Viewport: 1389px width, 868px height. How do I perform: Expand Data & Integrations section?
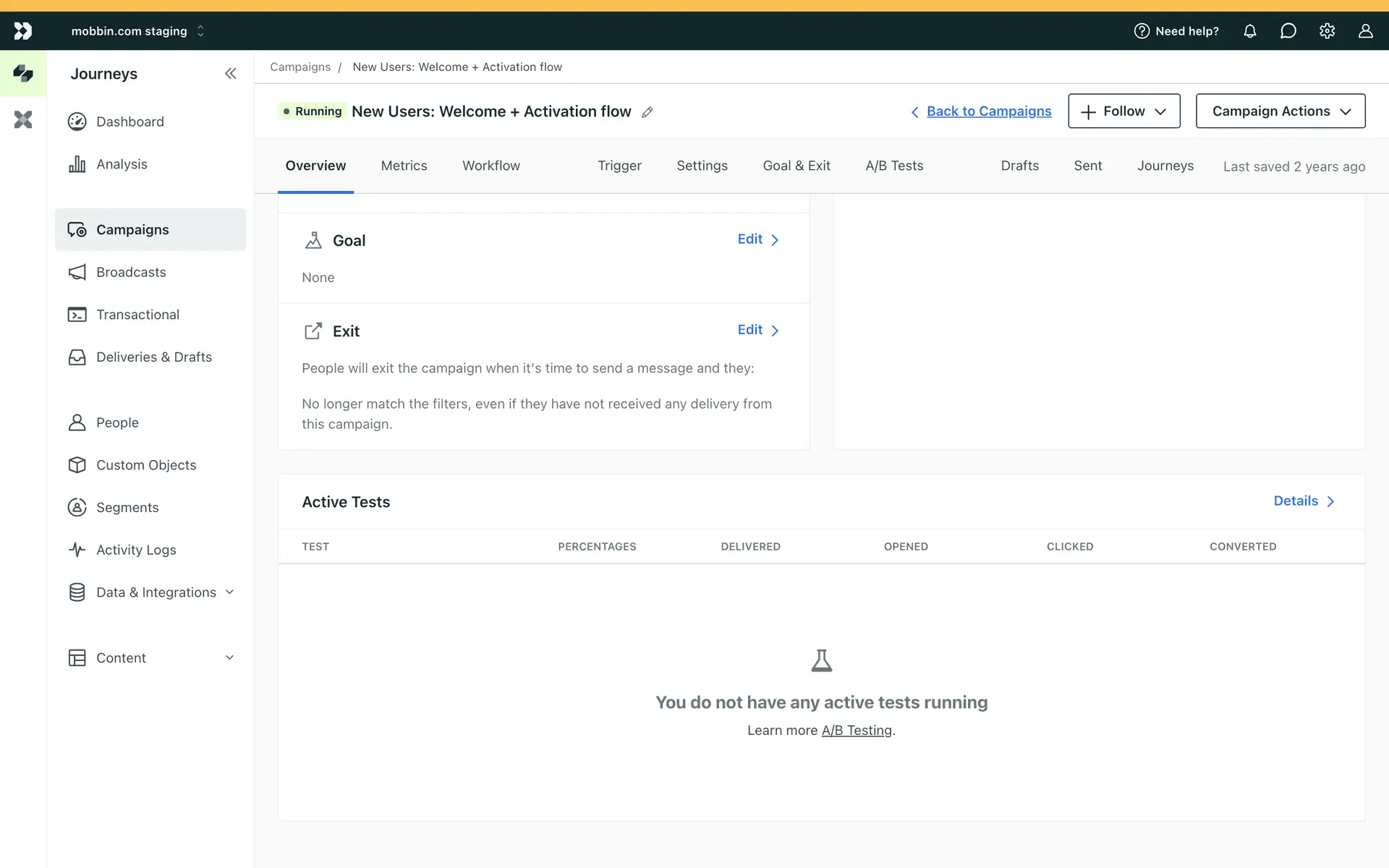tap(156, 592)
